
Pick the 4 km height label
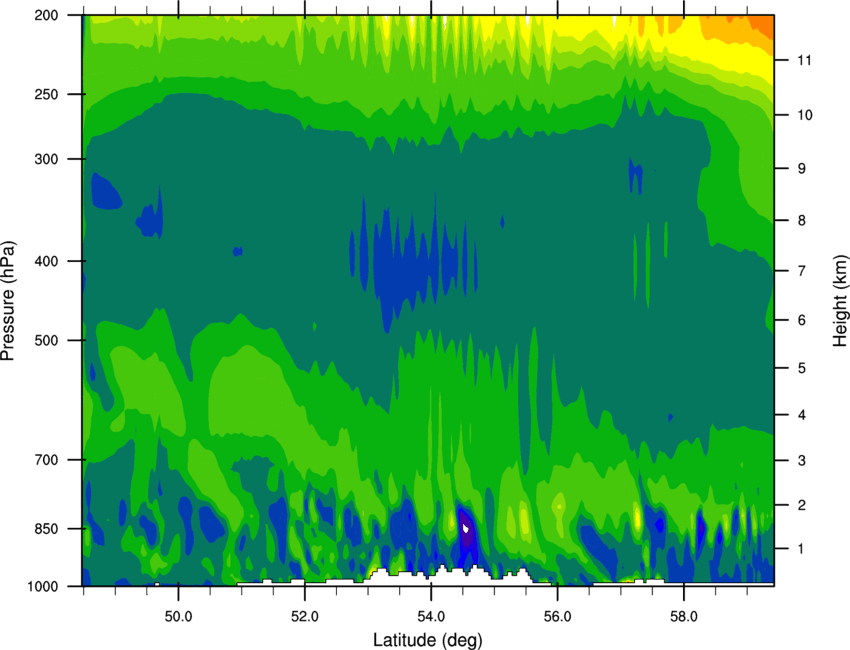pos(801,415)
